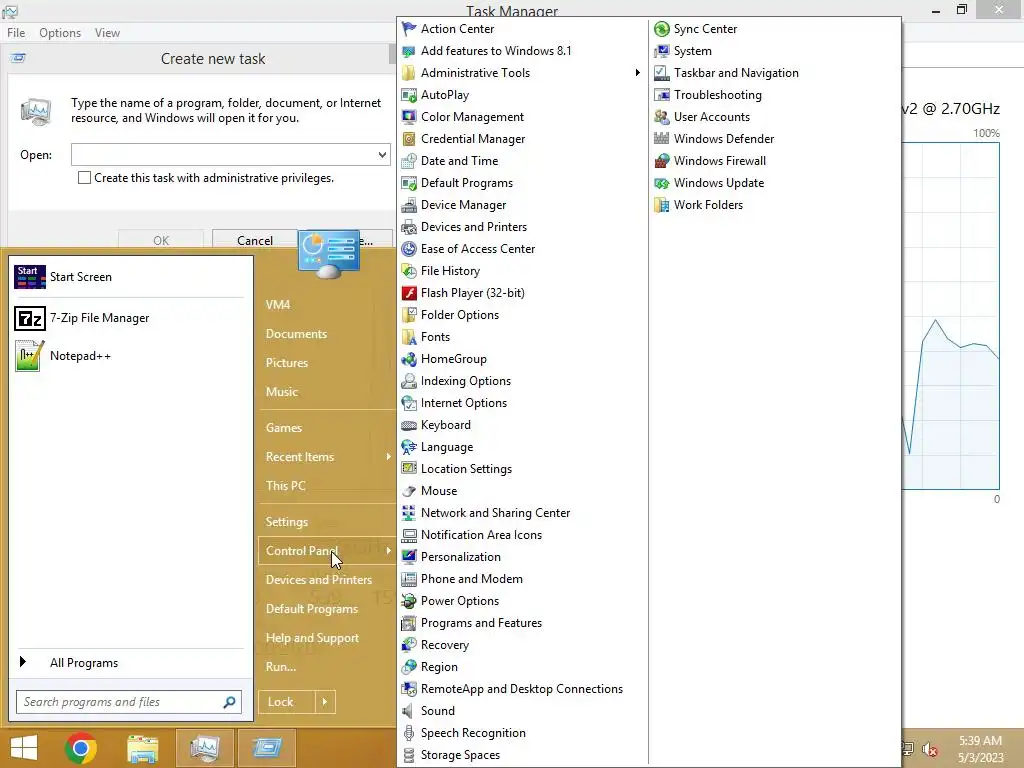The width and height of the screenshot is (1024, 768).
Task: Select Storage Spaces entry
Action: pos(460,755)
